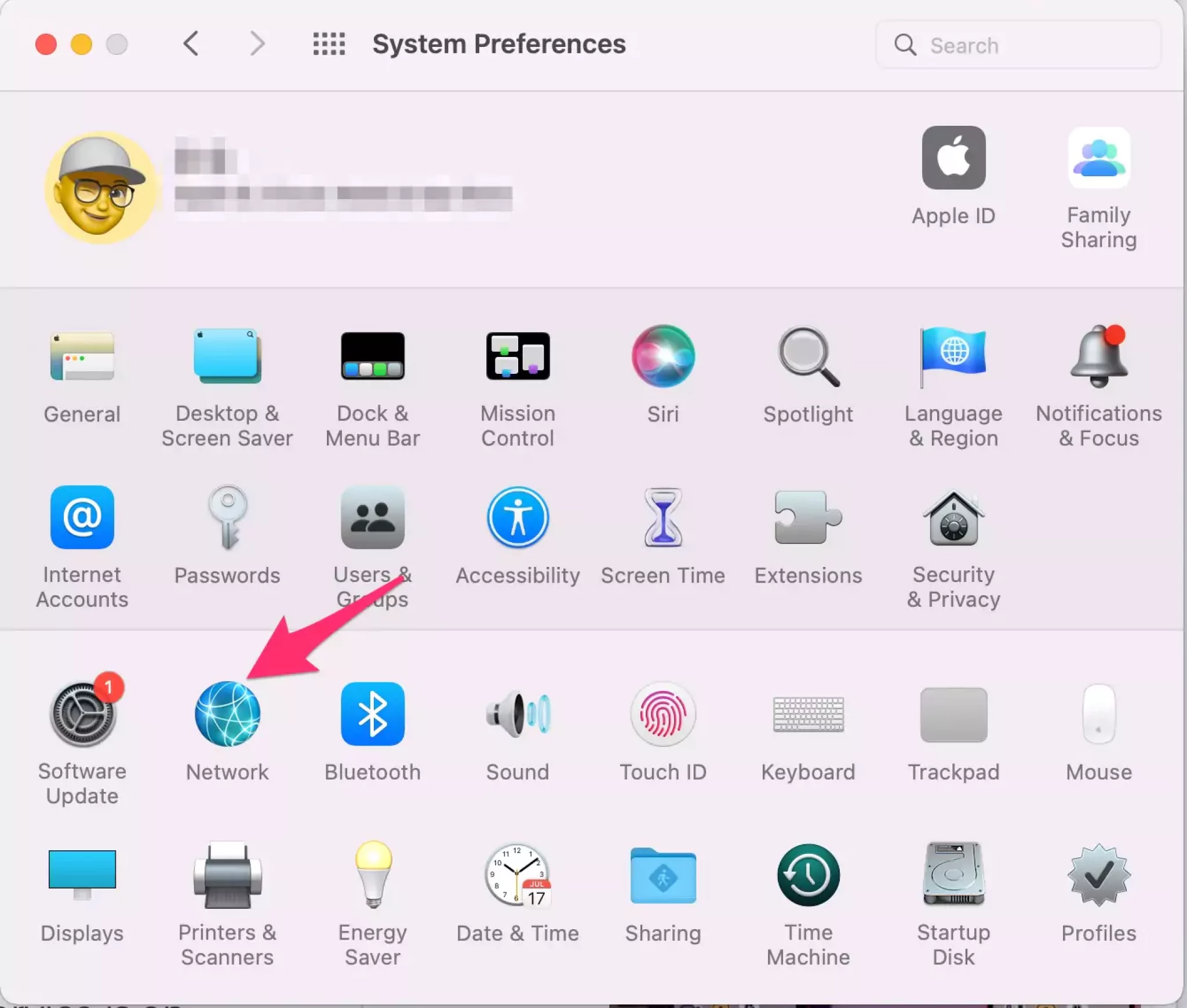
Task: Open Touch ID settings
Action: coord(663,714)
